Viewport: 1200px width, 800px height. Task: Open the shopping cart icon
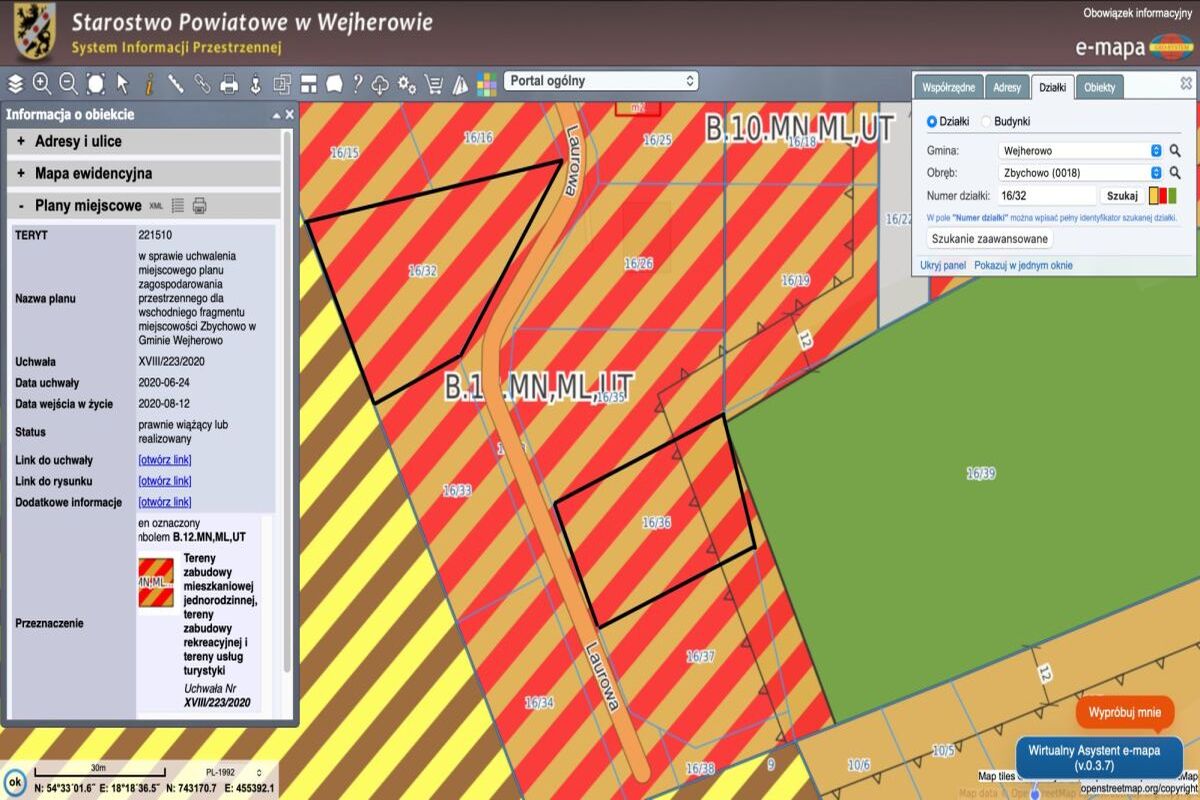point(434,84)
